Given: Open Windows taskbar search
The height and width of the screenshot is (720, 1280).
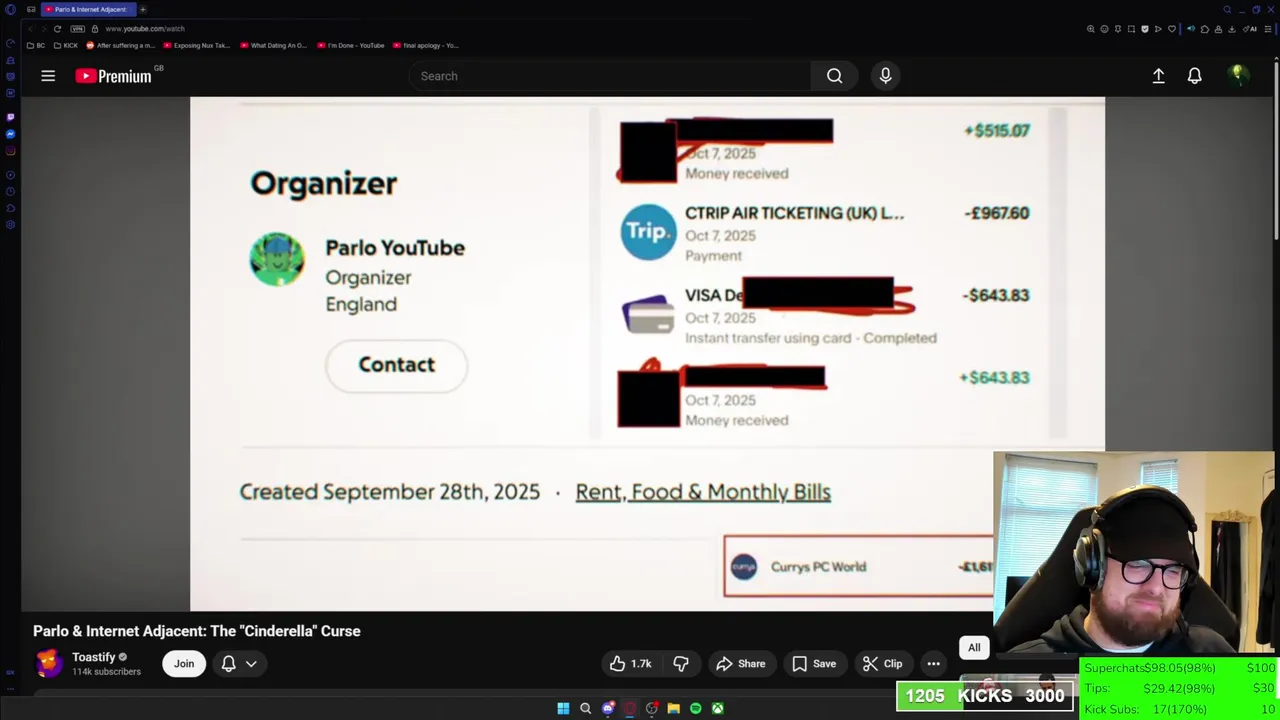Looking at the screenshot, I should [x=585, y=708].
